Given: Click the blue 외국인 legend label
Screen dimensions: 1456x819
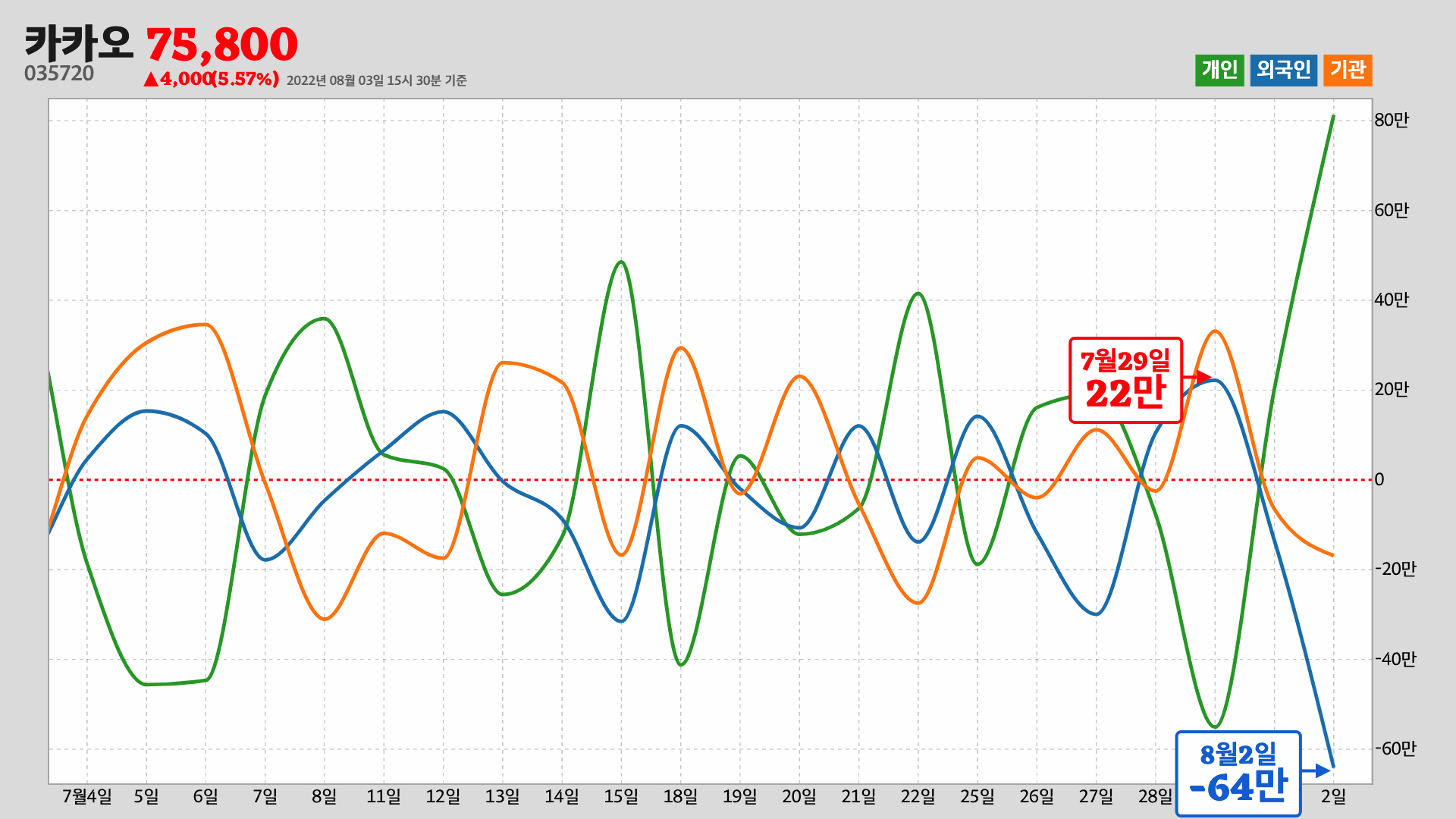Looking at the screenshot, I should tap(1284, 71).
